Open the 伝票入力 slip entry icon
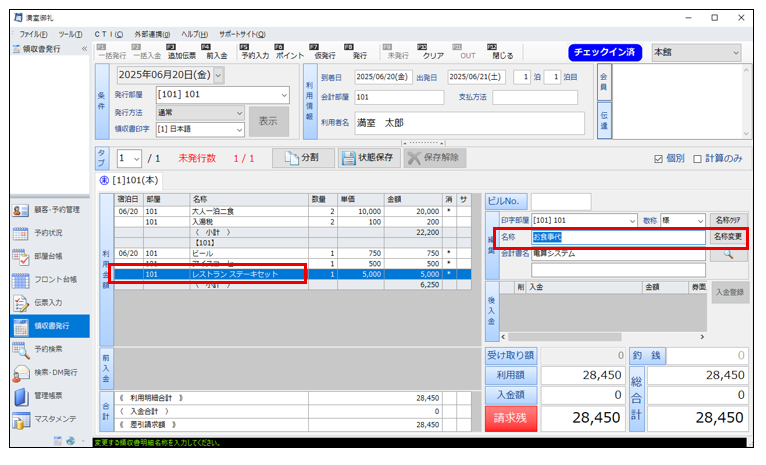This screenshot has height=465, width=766. pos(48,302)
